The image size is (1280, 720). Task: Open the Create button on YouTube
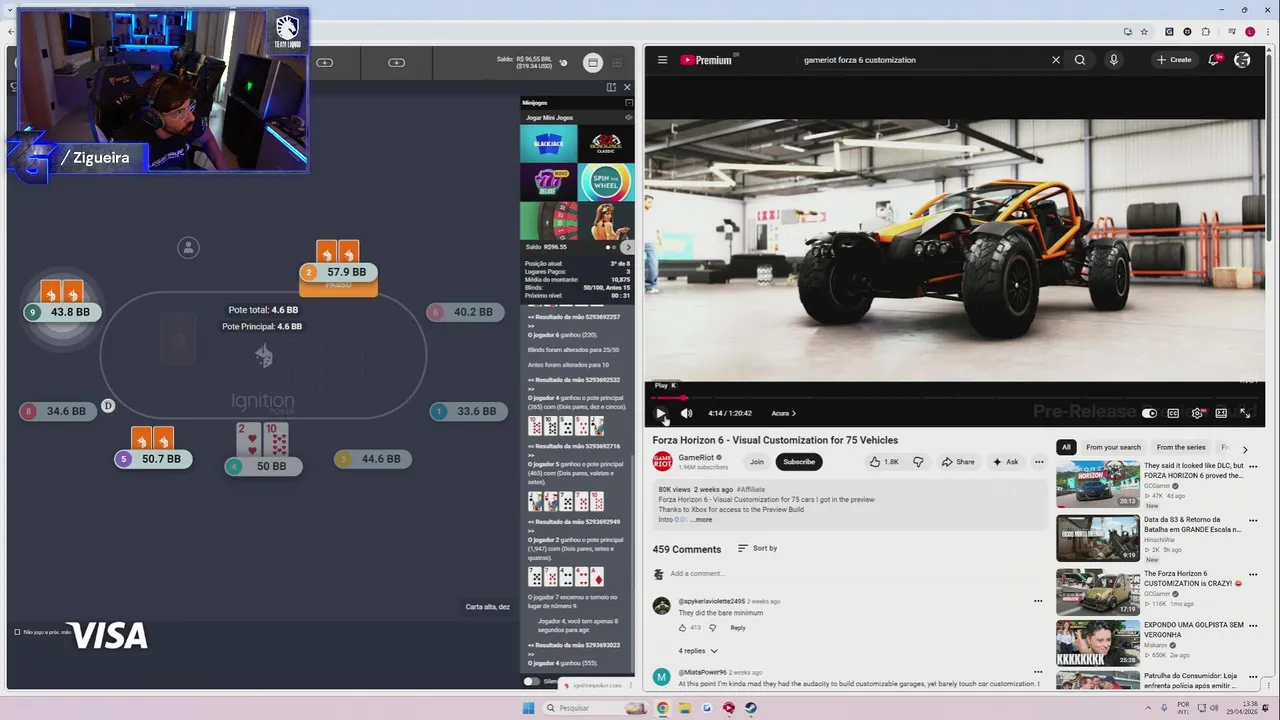click(x=1174, y=60)
